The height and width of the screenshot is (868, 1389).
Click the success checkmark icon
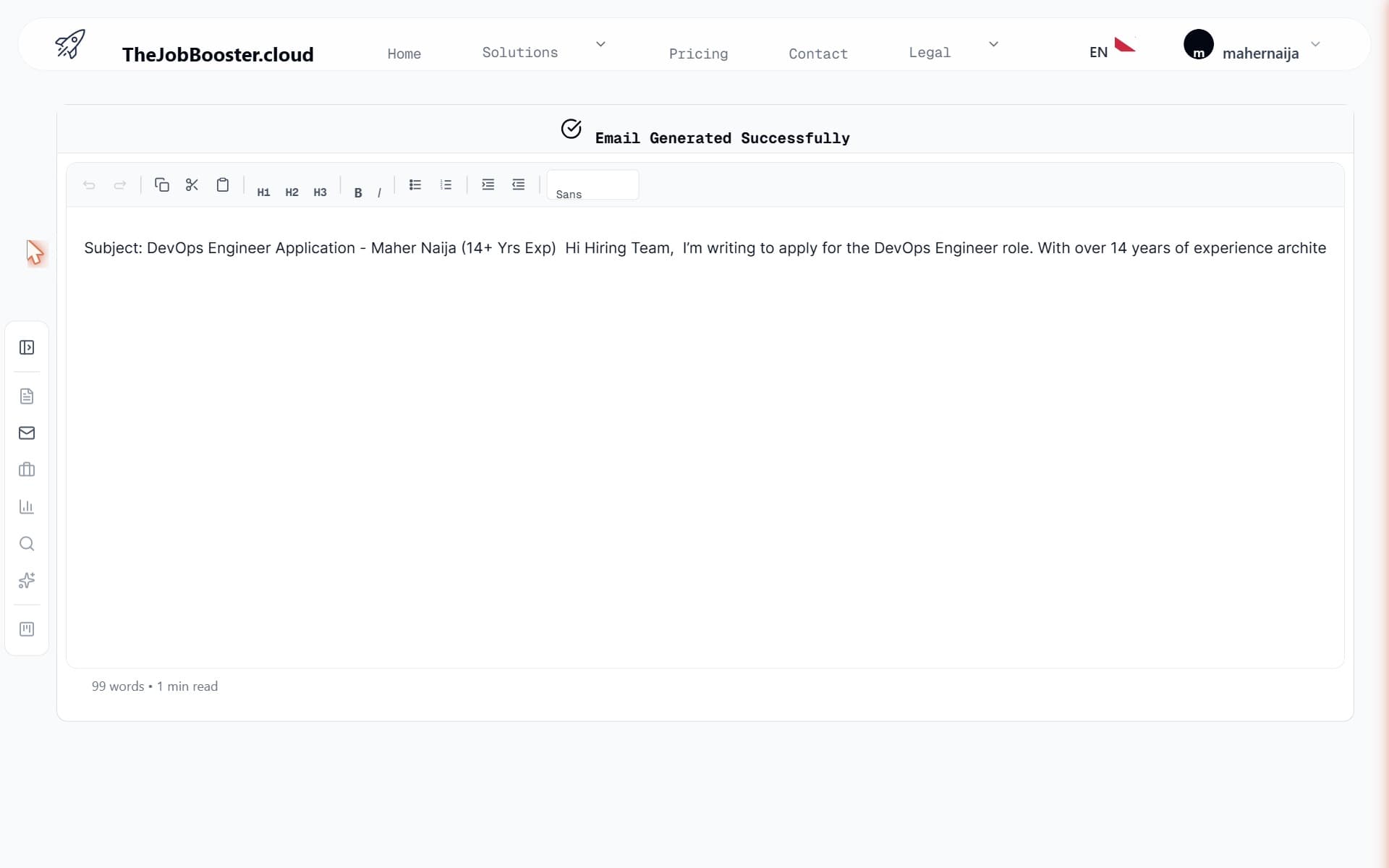(571, 129)
